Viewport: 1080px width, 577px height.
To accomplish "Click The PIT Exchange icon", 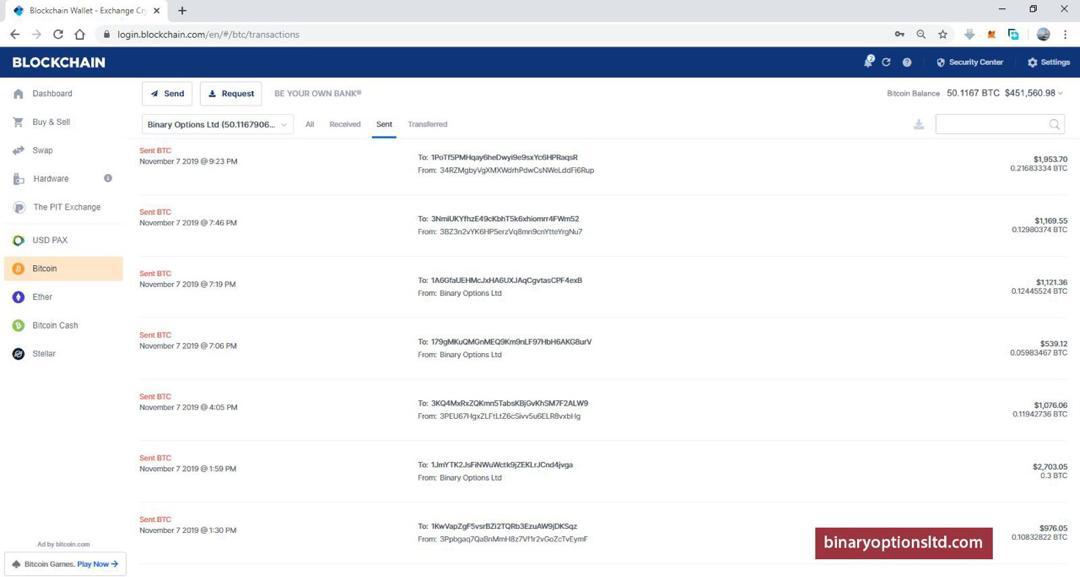I will click(x=19, y=207).
